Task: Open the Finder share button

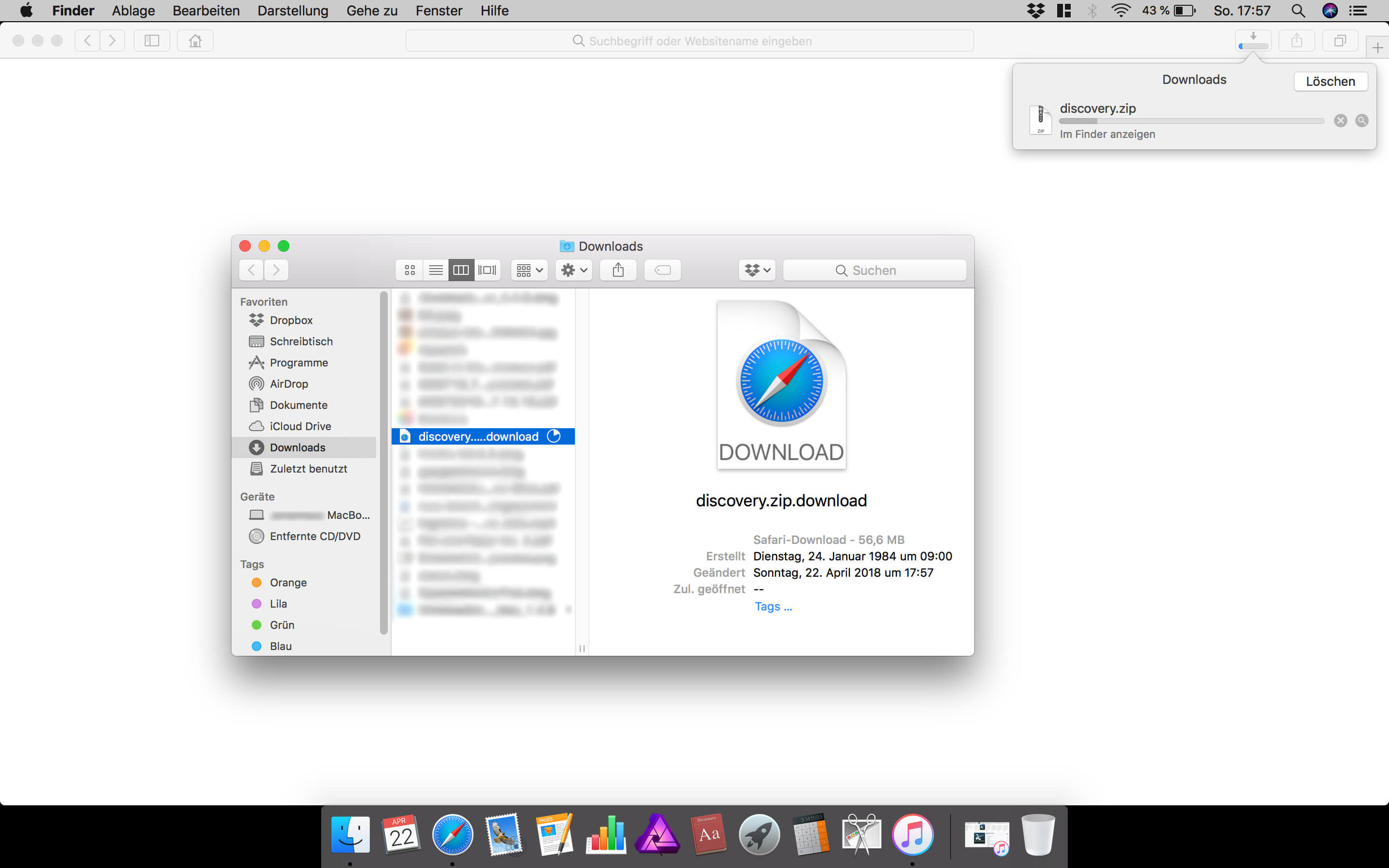Action: tap(618, 270)
